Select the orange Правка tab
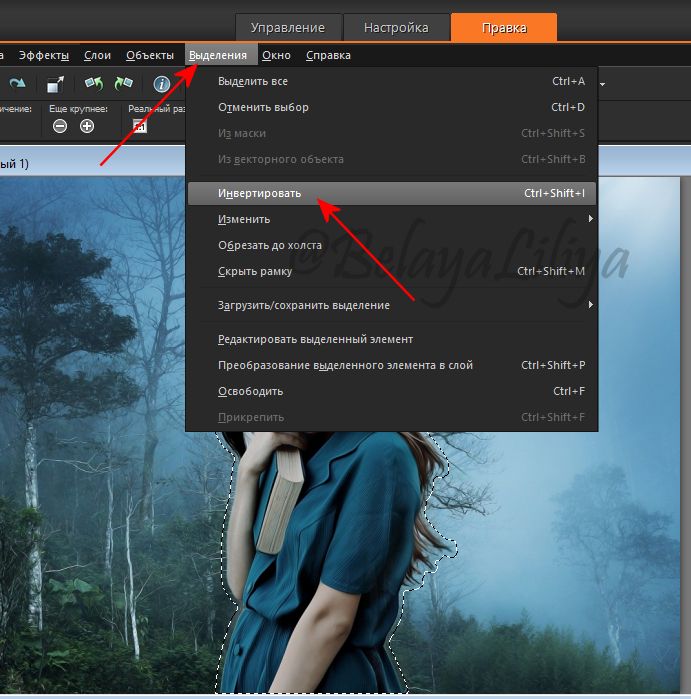The height and width of the screenshot is (699, 691). pyautogui.click(x=504, y=28)
